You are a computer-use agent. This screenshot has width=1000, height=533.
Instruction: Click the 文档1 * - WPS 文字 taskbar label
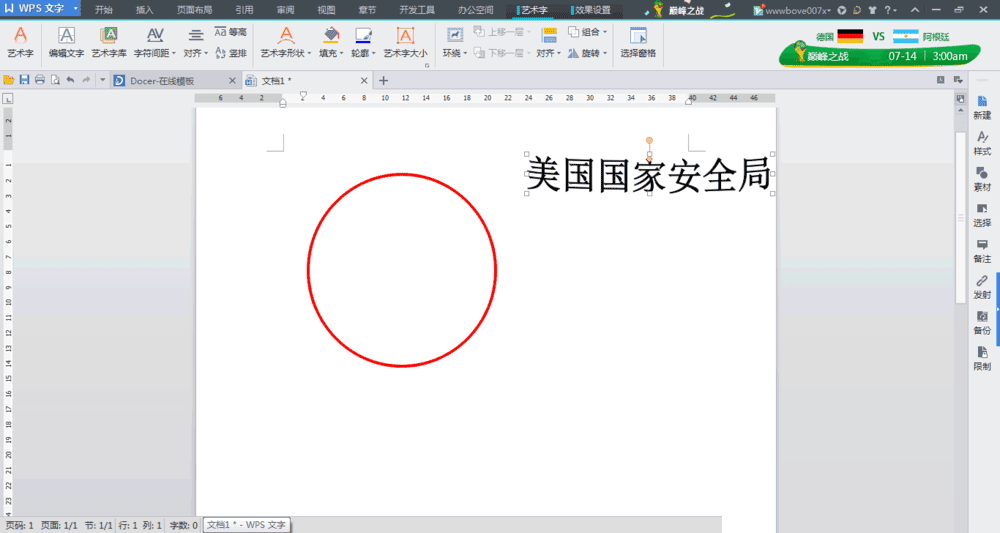246,525
